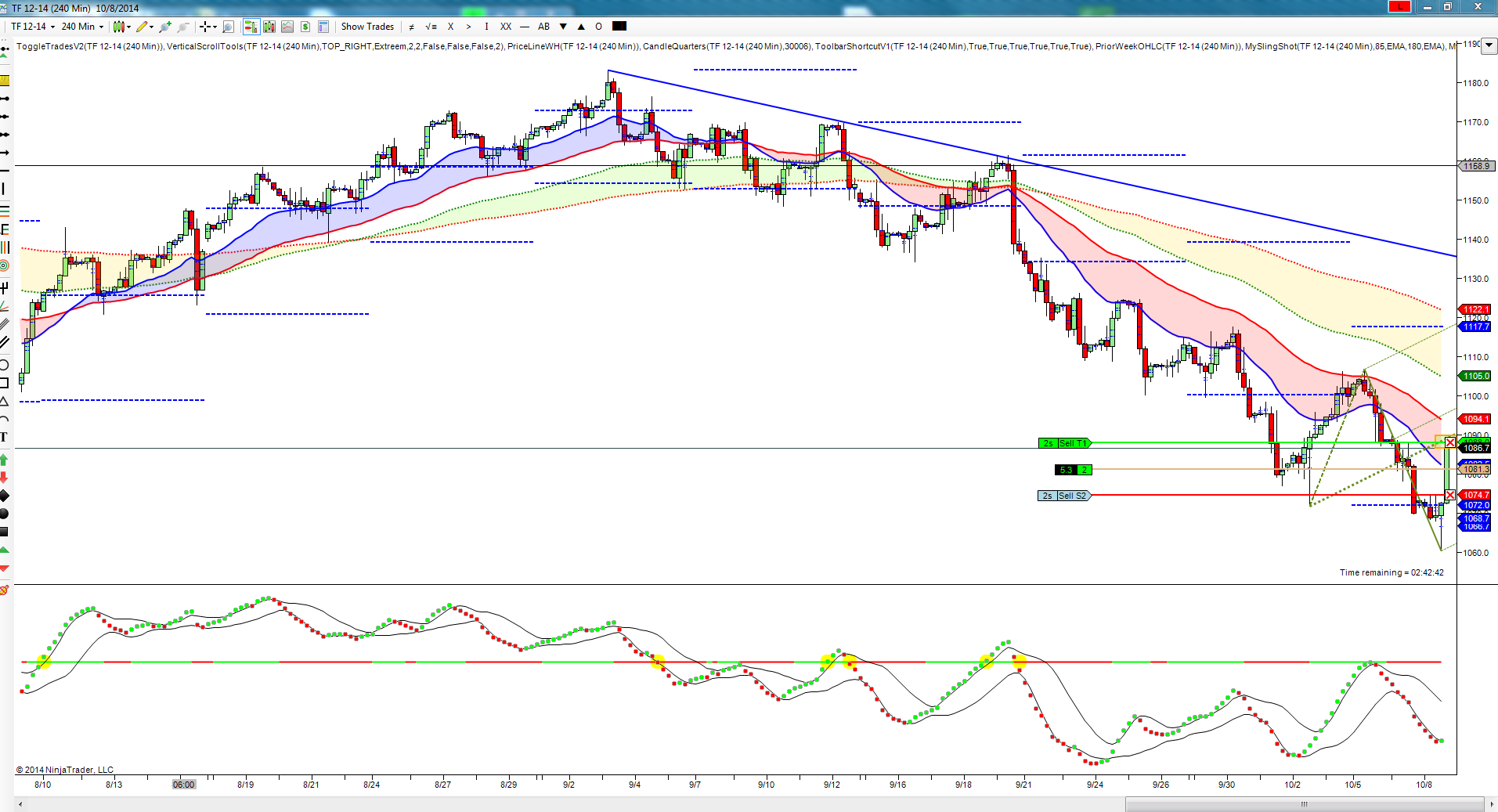Click the add pin icon with plus
The width and height of the screenshot is (1498, 812).
pos(165,27)
